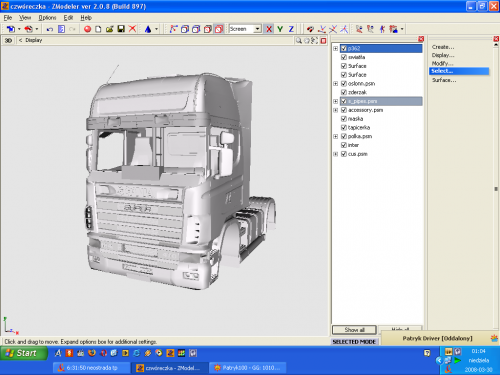The height and width of the screenshot is (375, 500).
Task: Click the Undo arrow toolbar icon
Action: click(x=50, y=29)
